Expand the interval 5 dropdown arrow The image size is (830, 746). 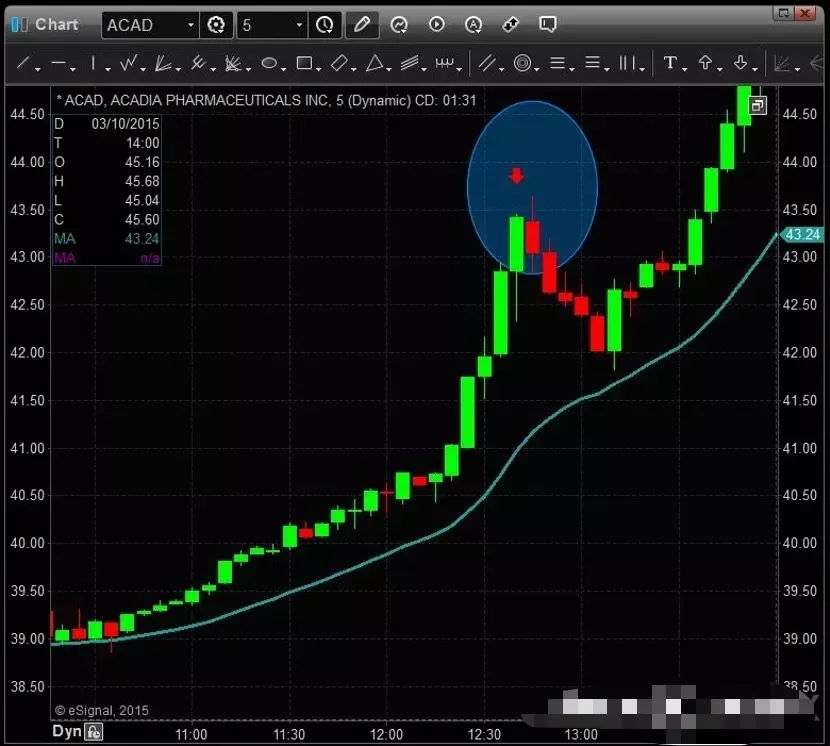(x=299, y=25)
